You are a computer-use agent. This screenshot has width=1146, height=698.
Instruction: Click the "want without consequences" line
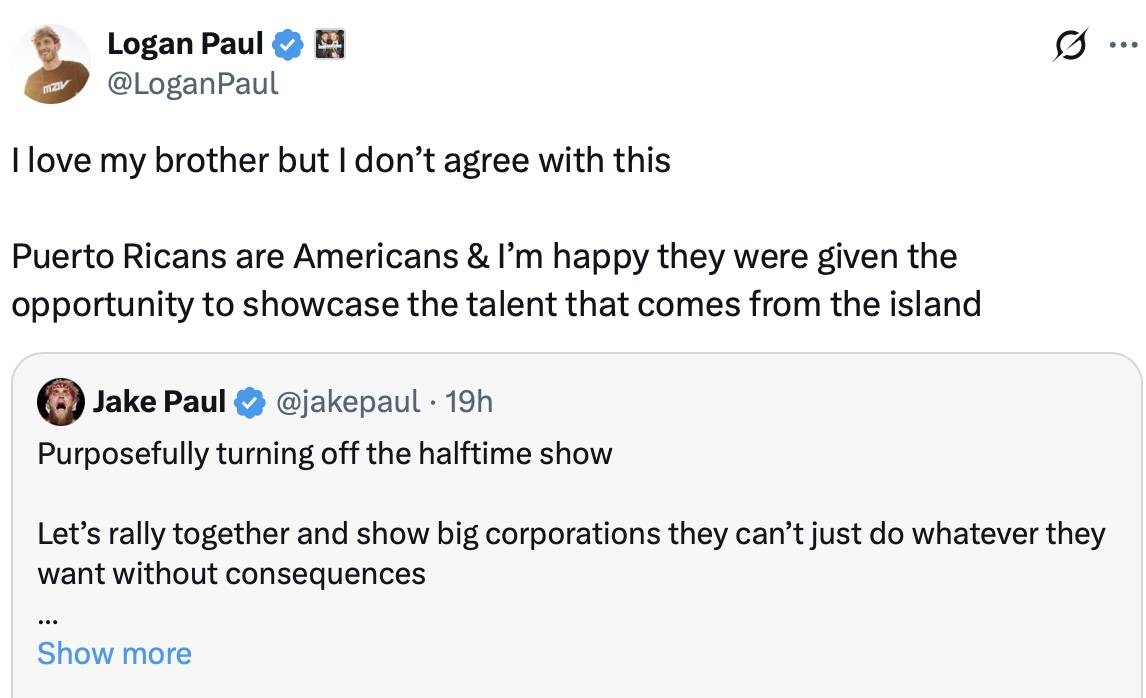(x=231, y=574)
